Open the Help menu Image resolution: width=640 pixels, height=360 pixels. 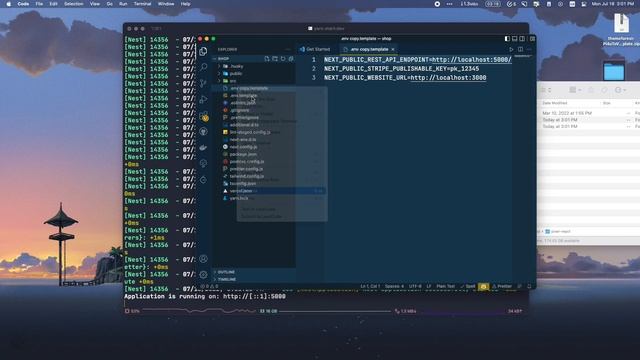click(185, 4)
